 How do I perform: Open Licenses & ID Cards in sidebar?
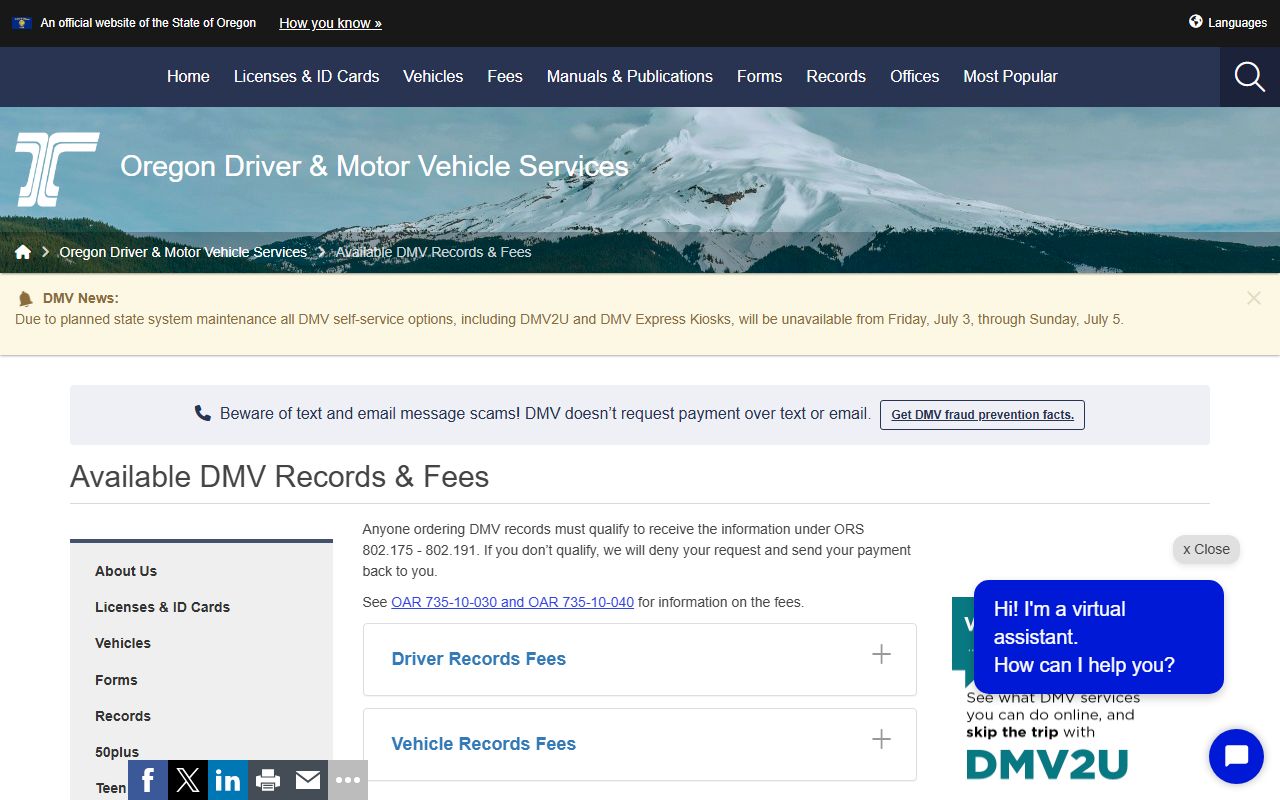point(162,607)
